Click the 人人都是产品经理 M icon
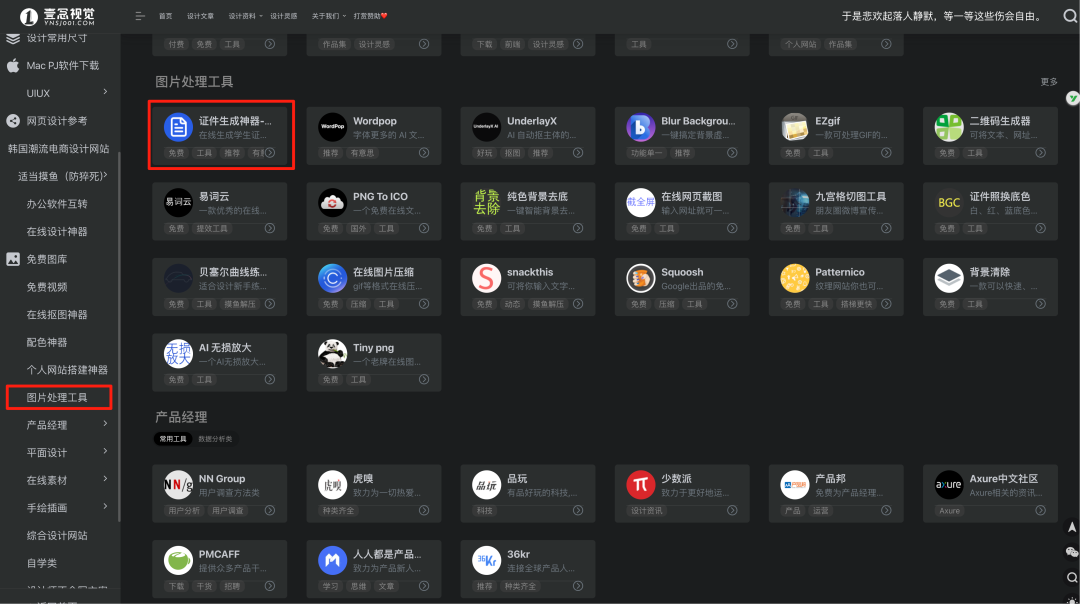 pos(332,561)
